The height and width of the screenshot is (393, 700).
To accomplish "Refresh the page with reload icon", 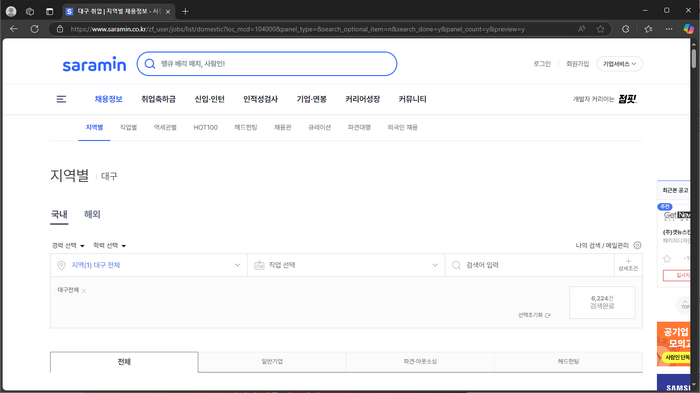I will pos(34,29).
